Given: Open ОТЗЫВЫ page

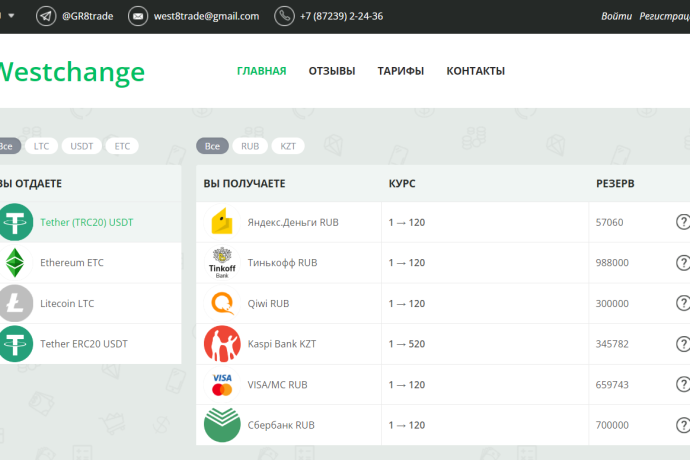Looking at the screenshot, I should pyautogui.click(x=332, y=71).
